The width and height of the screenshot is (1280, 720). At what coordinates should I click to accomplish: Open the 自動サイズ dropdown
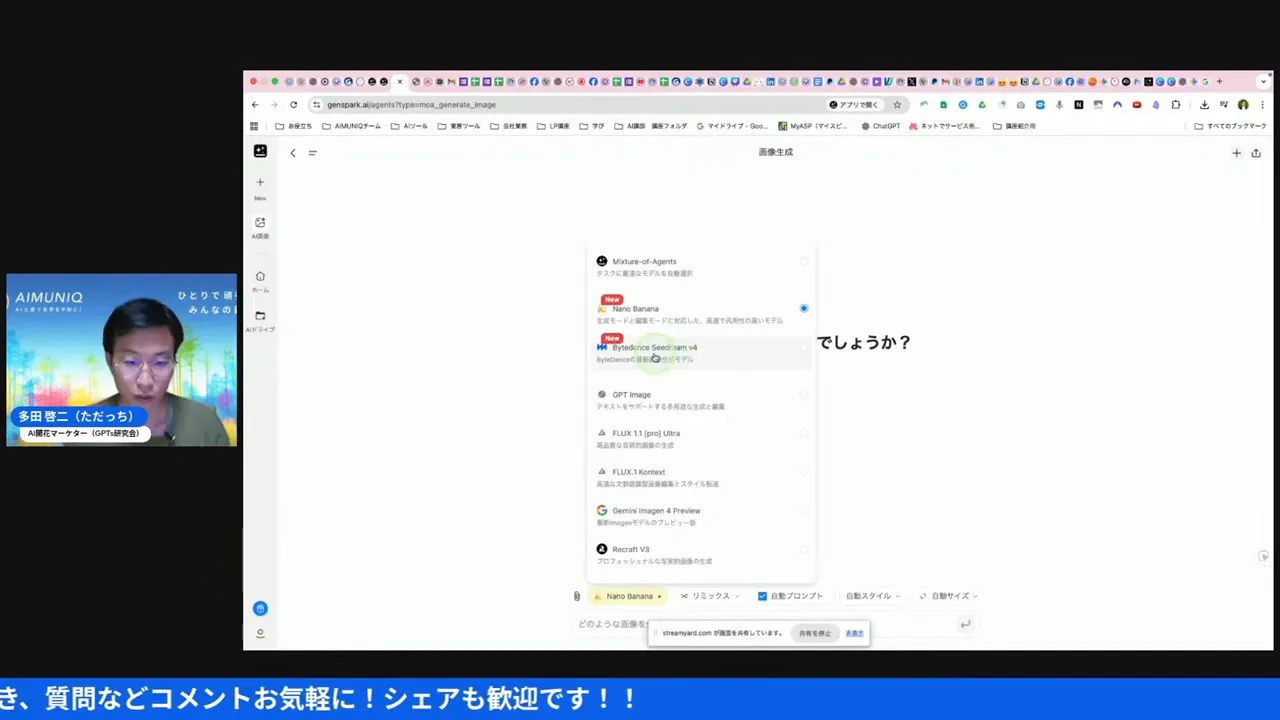(x=948, y=596)
